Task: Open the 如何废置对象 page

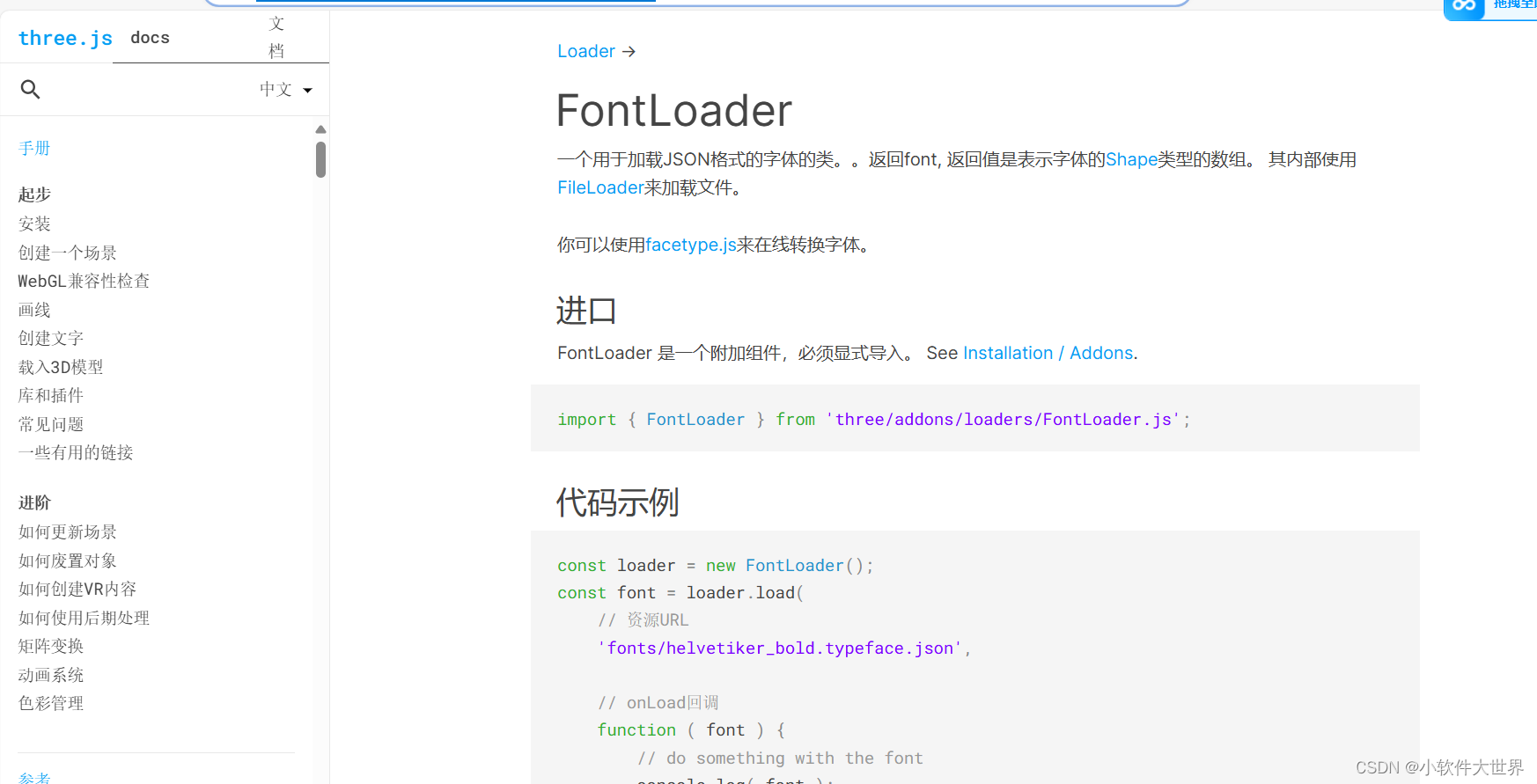Action: click(68, 561)
